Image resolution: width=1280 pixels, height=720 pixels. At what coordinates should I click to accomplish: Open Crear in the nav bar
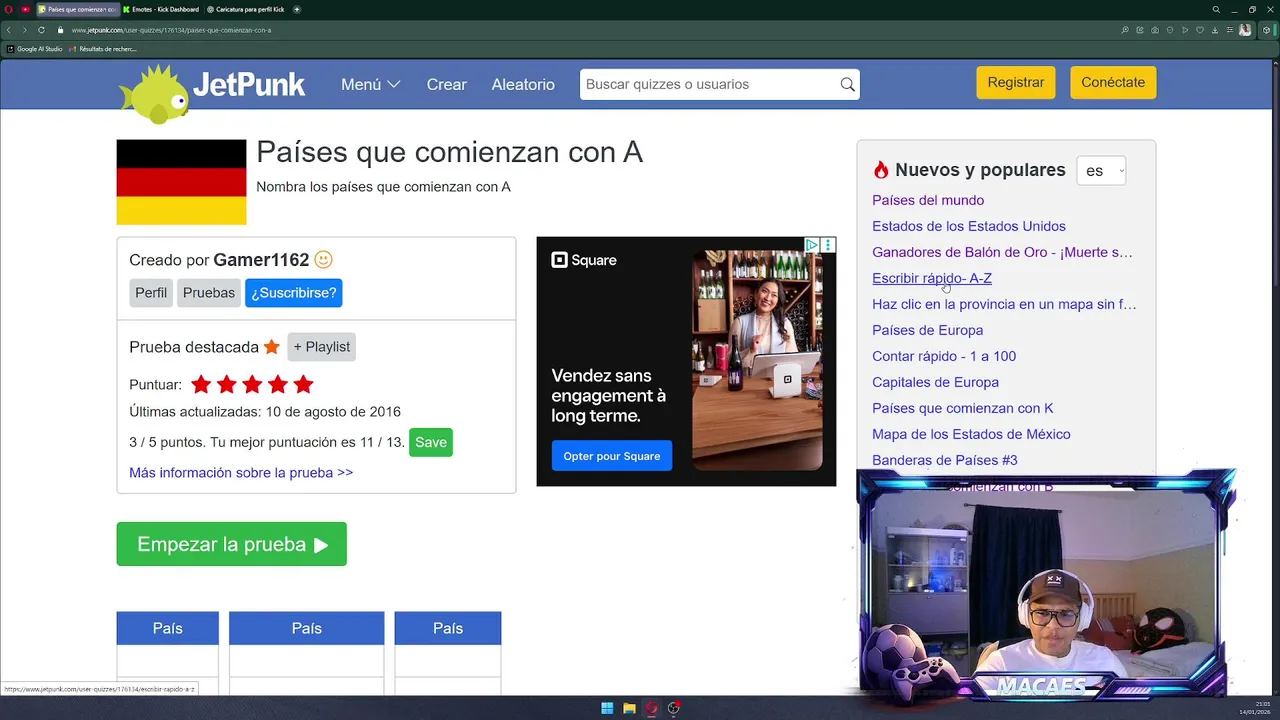coord(446,84)
